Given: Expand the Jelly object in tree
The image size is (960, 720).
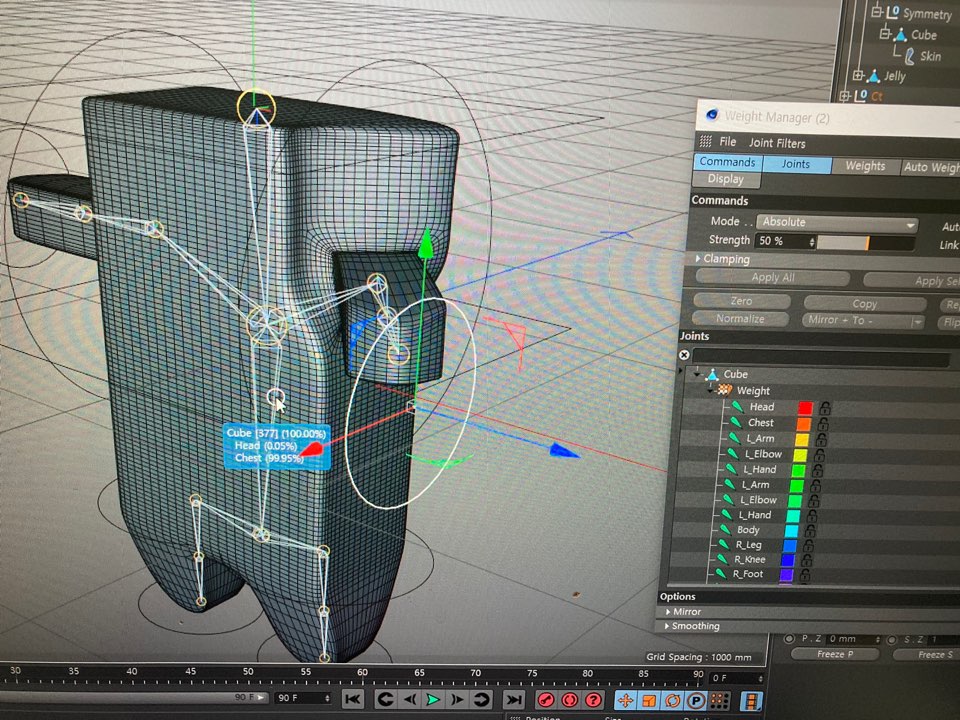Looking at the screenshot, I should click(858, 75).
